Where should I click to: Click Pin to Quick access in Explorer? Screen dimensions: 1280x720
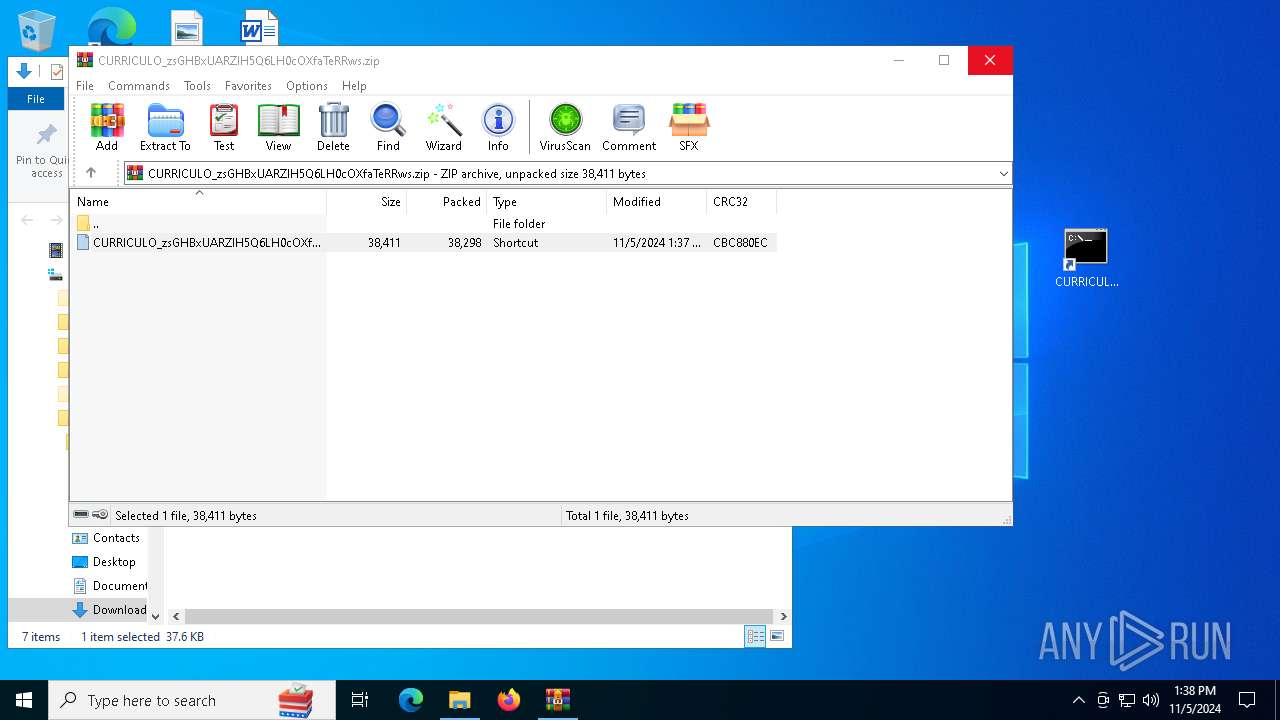pyautogui.click(x=42, y=151)
